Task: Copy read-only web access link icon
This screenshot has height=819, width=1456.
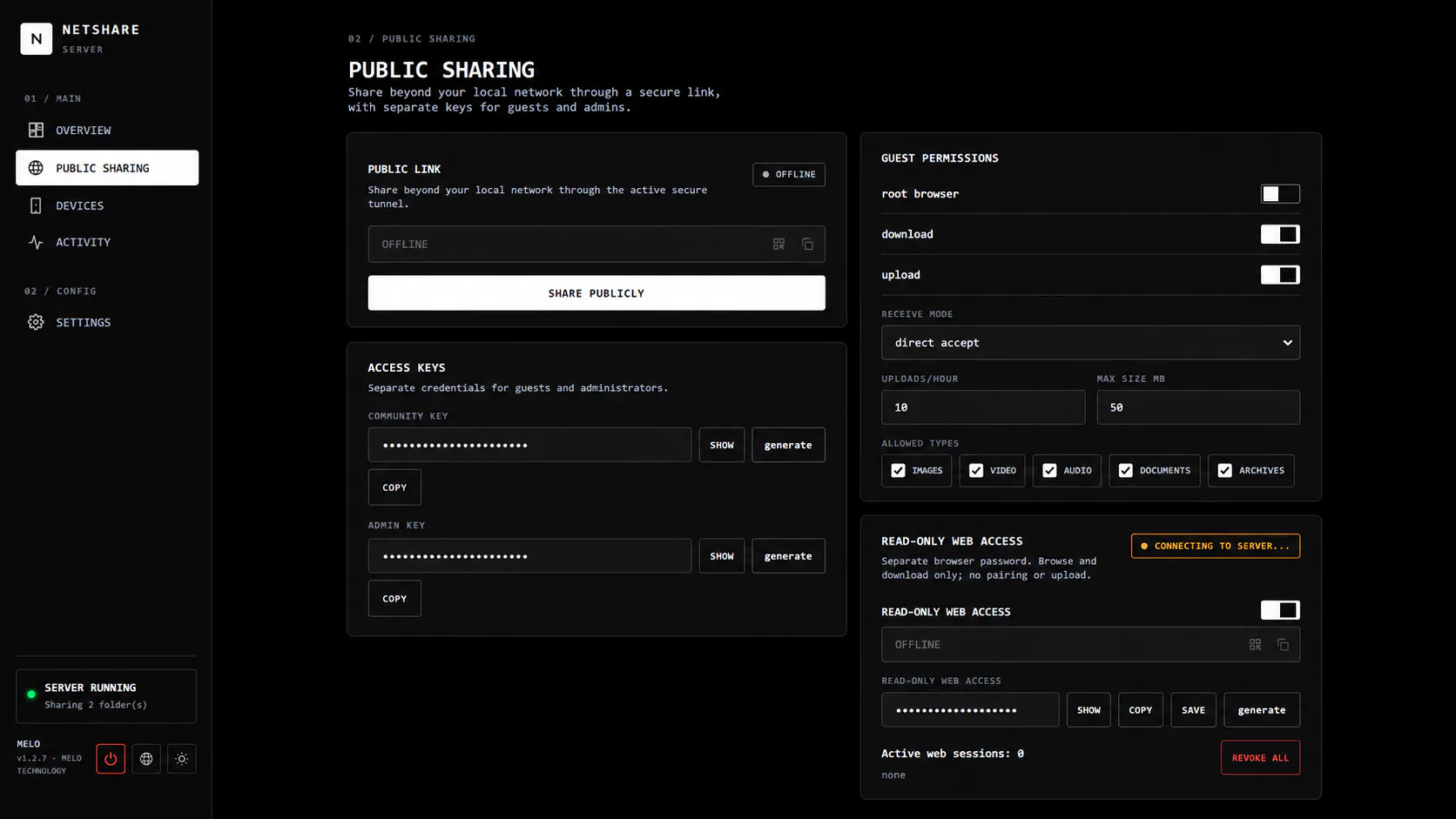Action: [x=1283, y=645]
